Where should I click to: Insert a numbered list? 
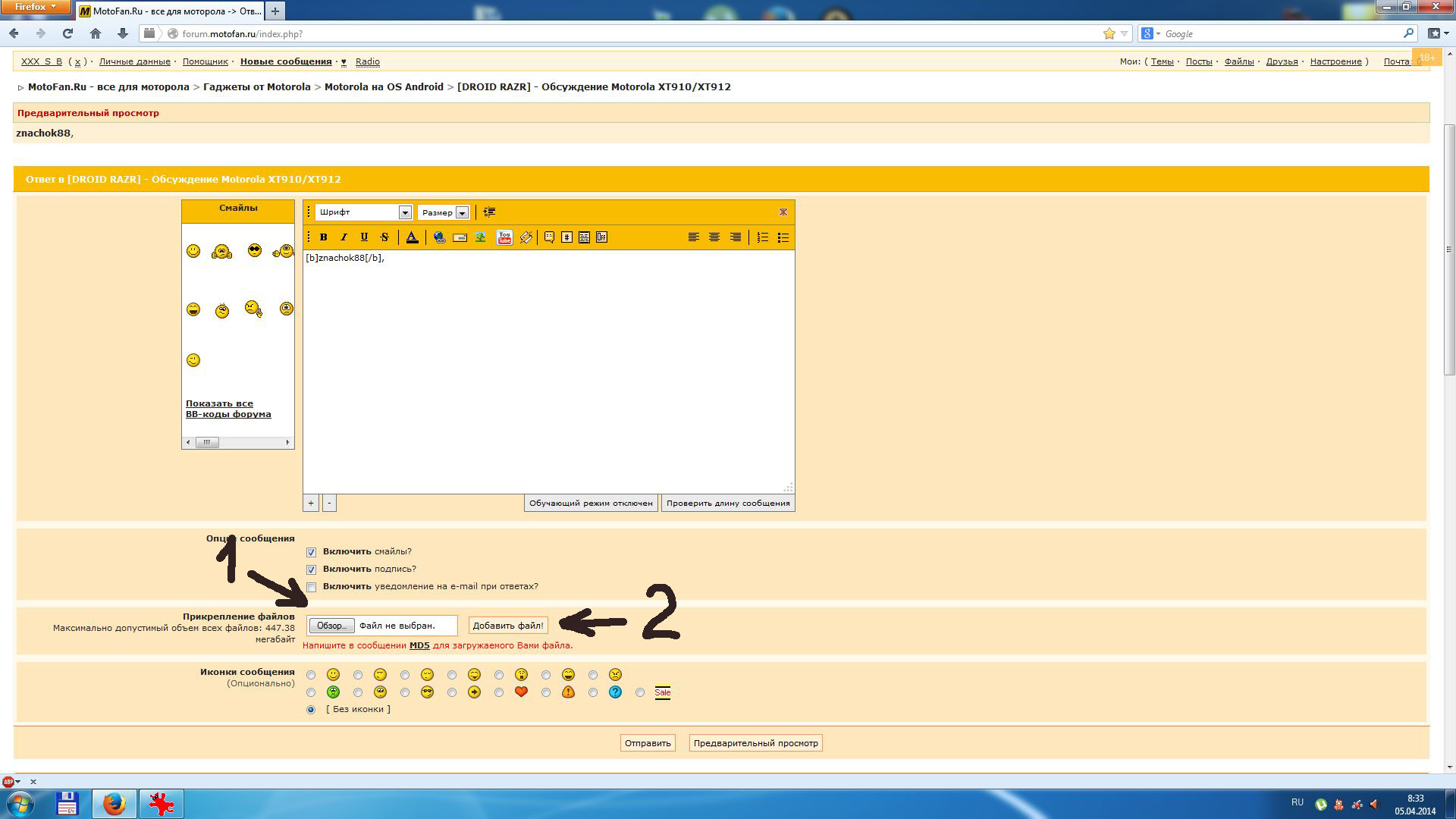[x=763, y=237]
